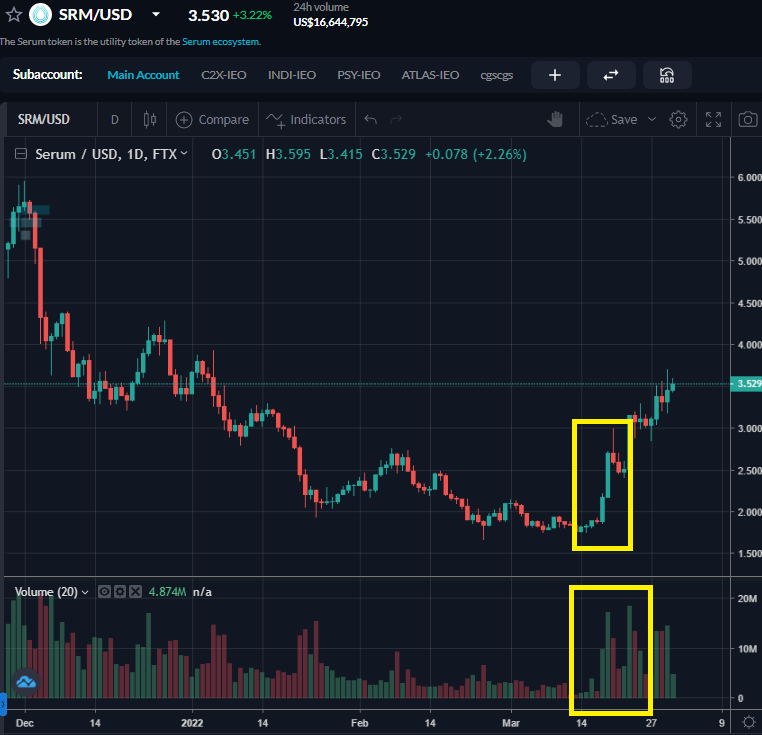Enter fullscreen chart mode
The image size is (762, 735).
[x=713, y=119]
